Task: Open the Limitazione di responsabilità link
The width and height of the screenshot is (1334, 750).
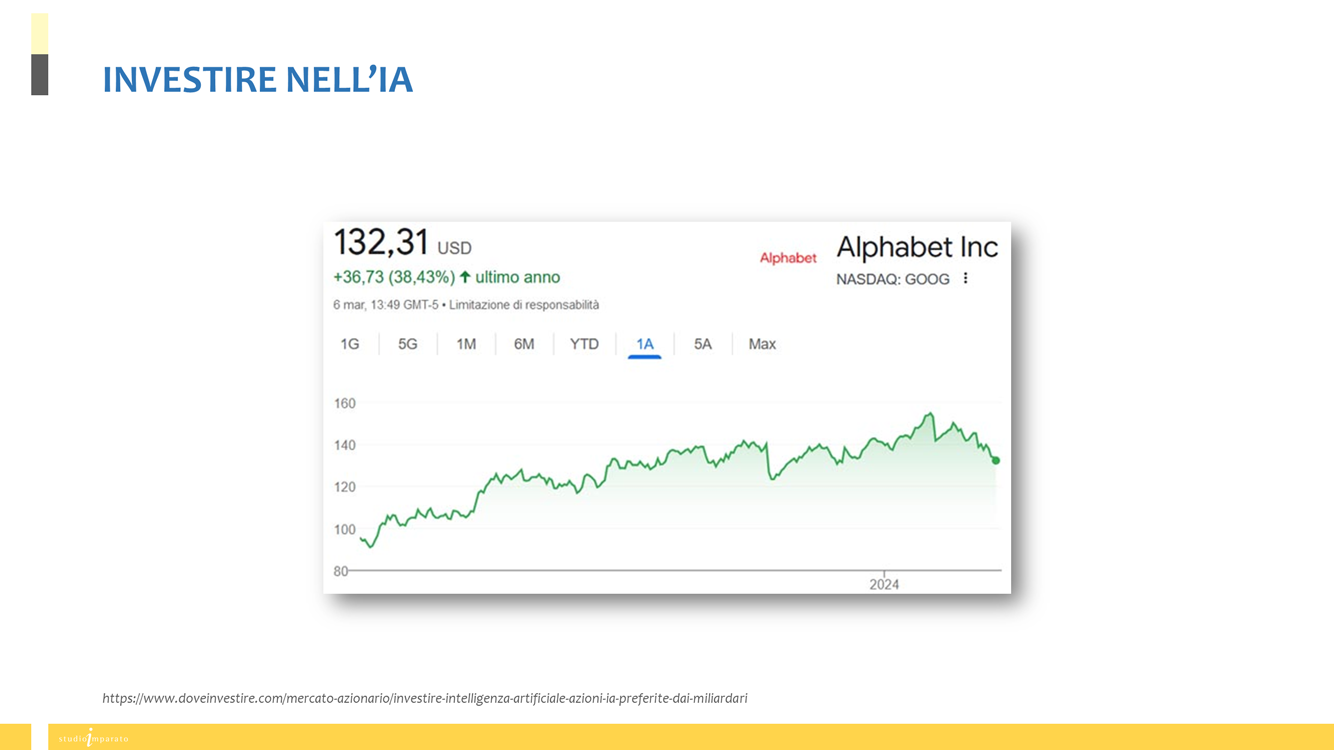Action: click(x=524, y=305)
